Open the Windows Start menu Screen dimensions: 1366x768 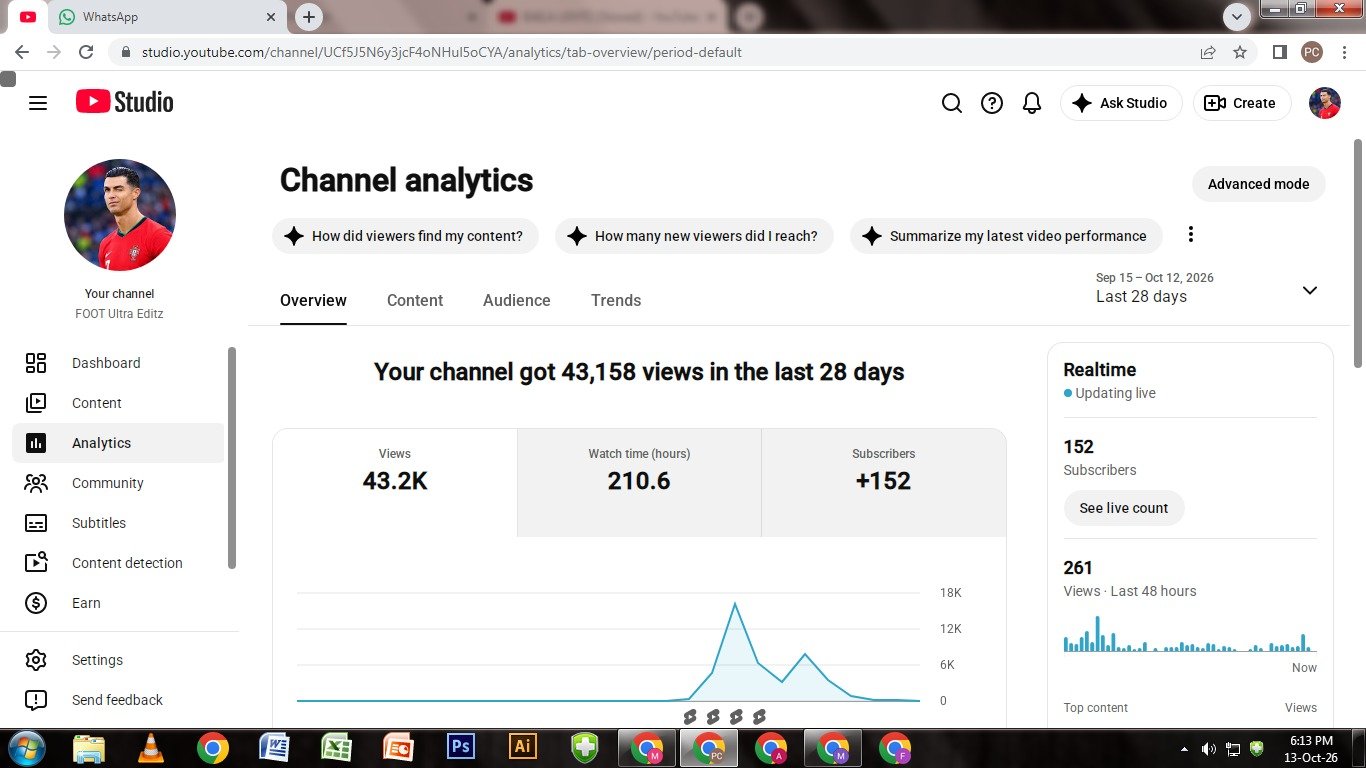pyautogui.click(x=27, y=746)
